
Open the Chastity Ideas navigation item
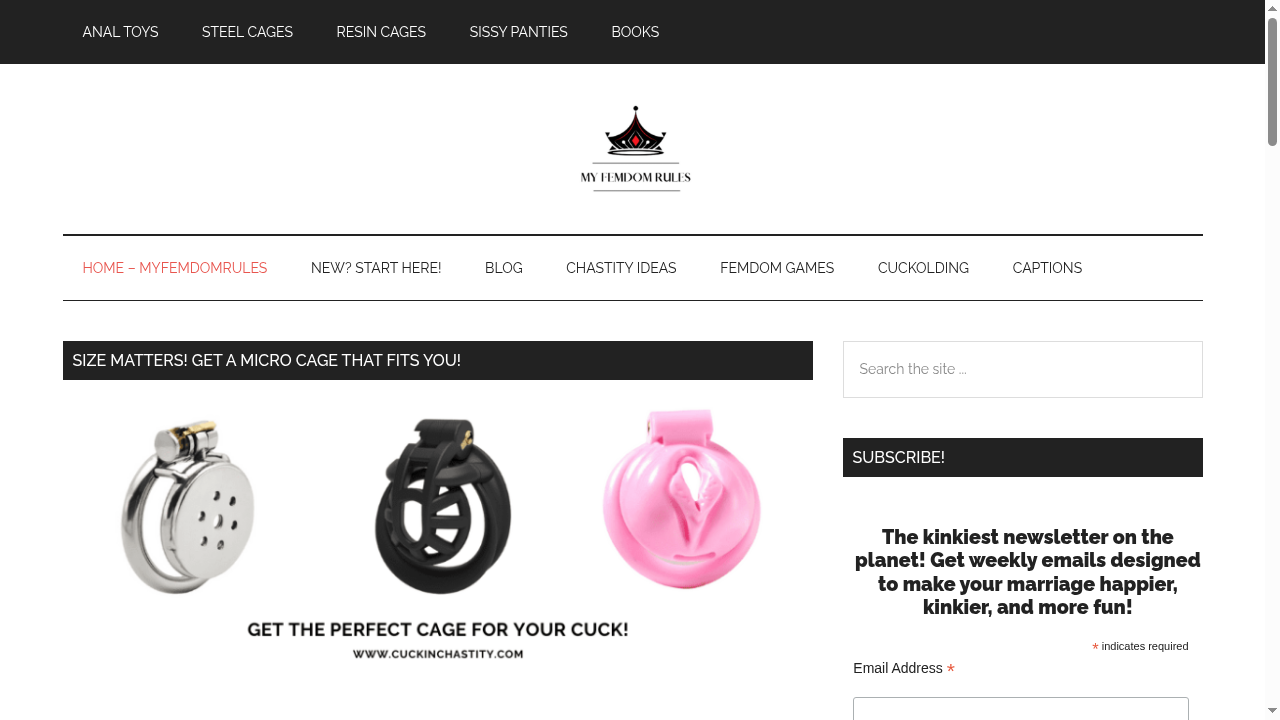(x=621, y=268)
